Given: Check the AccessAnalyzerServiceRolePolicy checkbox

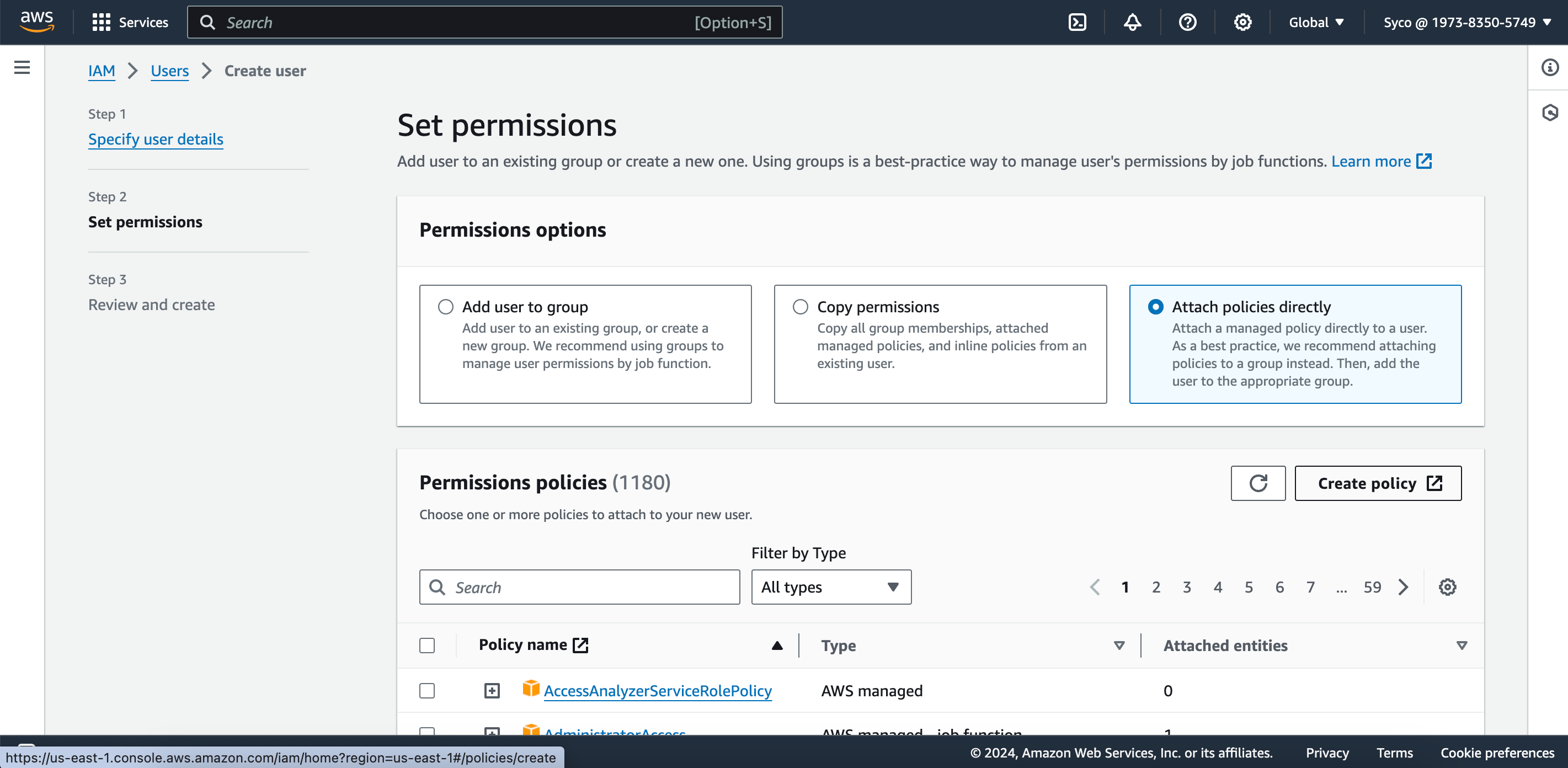Looking at the screenshot, I should 426,690.
